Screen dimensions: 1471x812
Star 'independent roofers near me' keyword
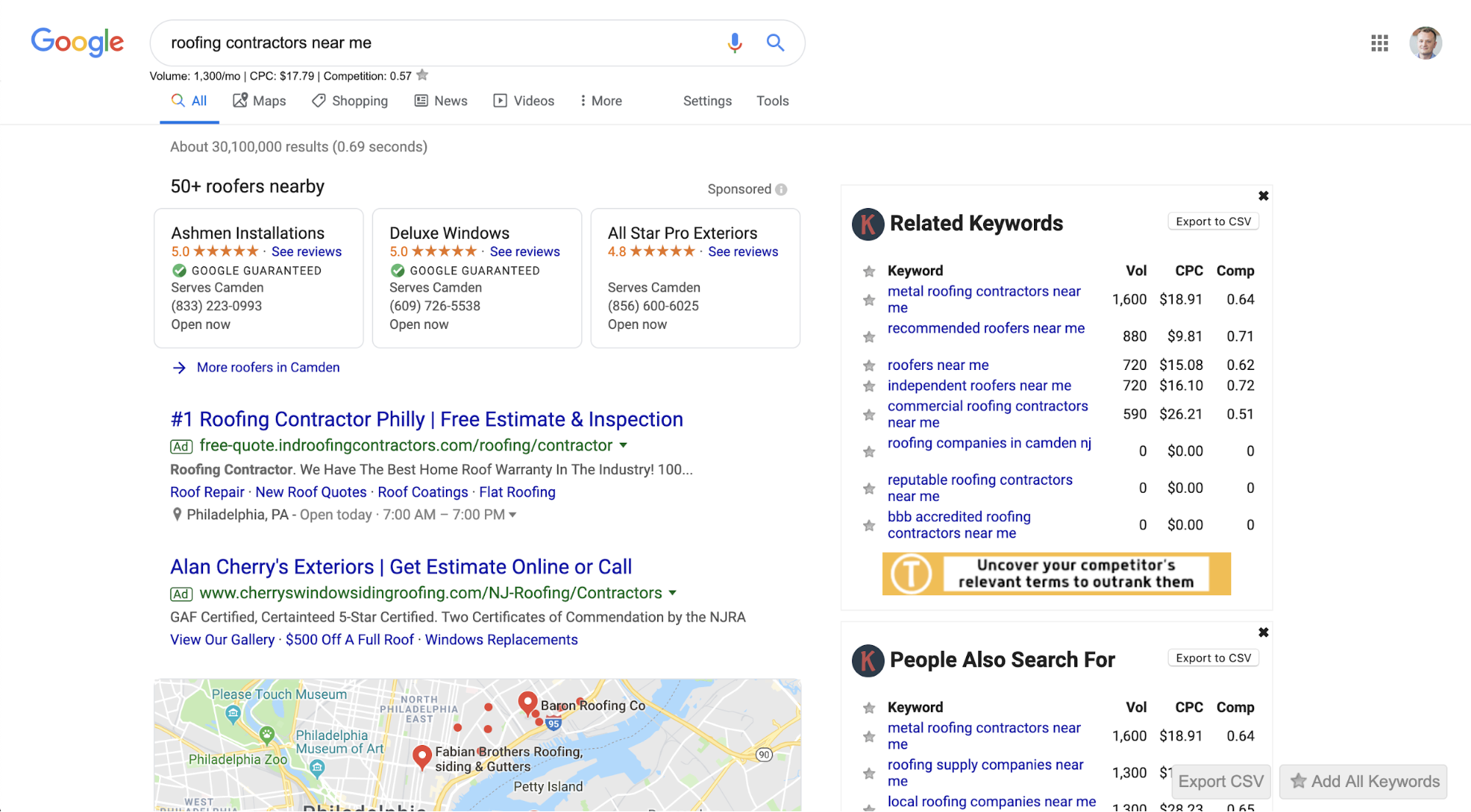pyautogui.click(x=868, y=386)
